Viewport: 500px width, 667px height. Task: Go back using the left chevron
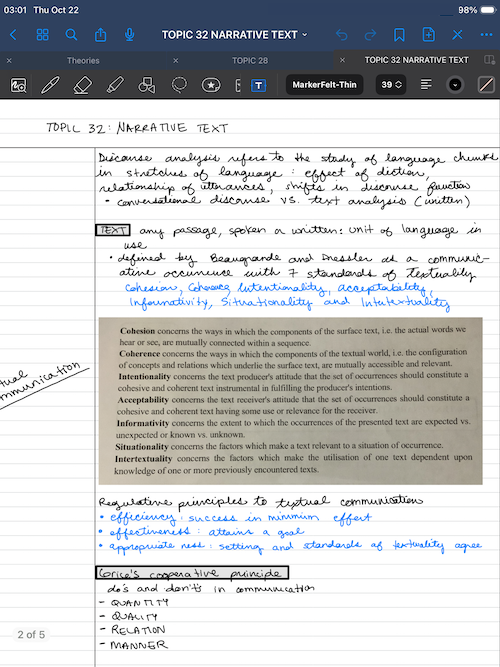13,34
